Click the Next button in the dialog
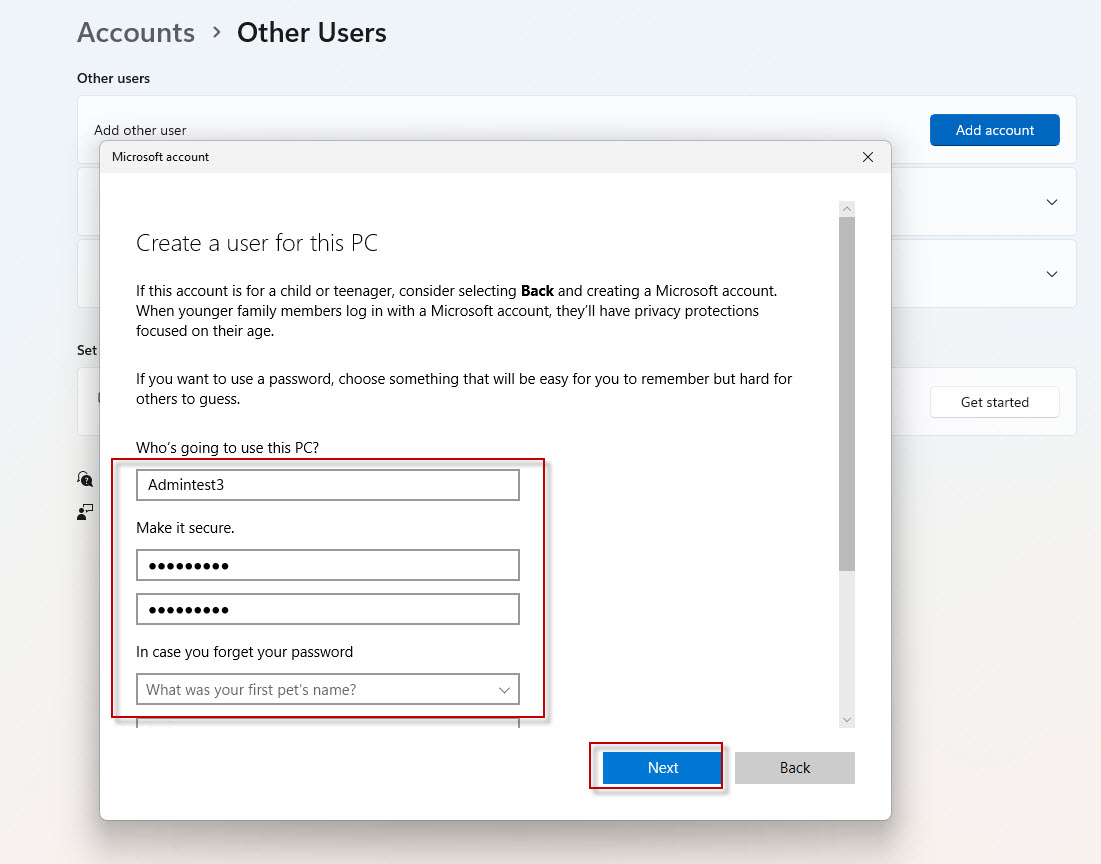The image size is (1101, 864). [x=662, y=768]
